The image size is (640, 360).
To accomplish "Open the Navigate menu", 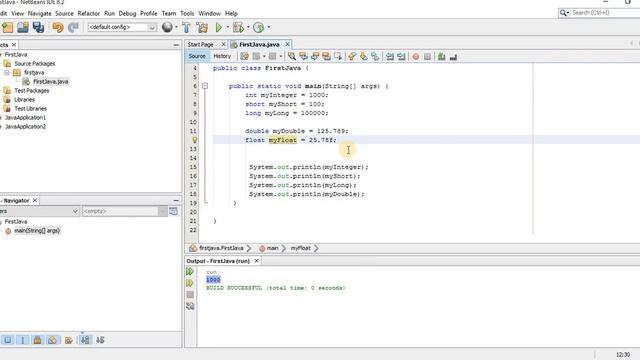I will (x=40, y=13).
